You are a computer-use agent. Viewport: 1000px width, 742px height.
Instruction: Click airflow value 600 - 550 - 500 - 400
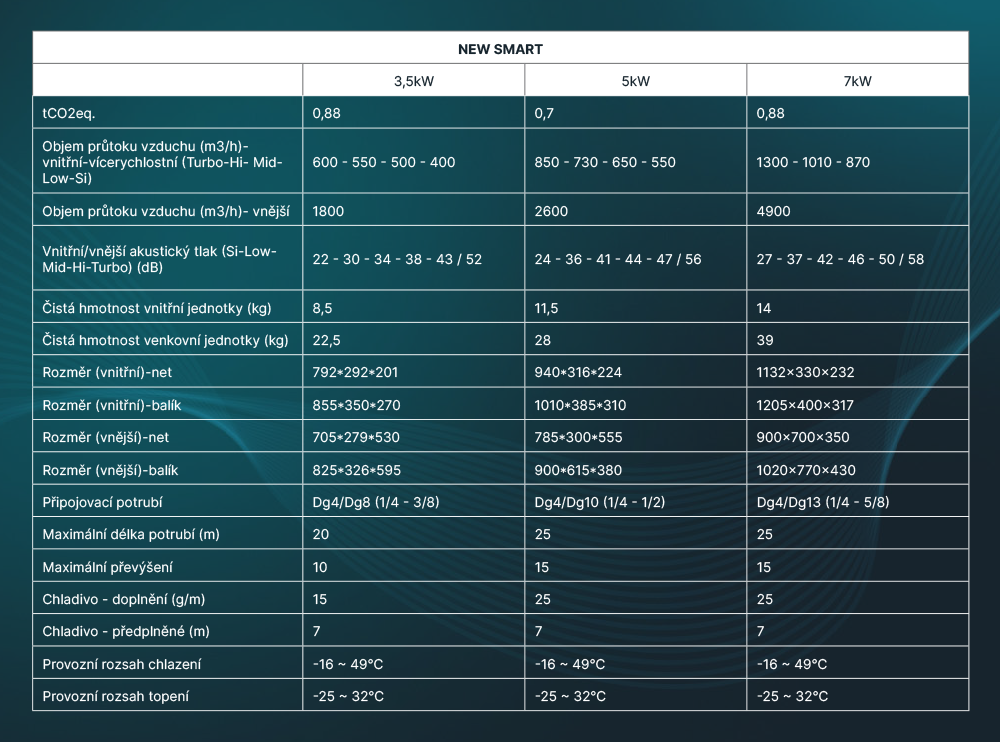(384, 162)
